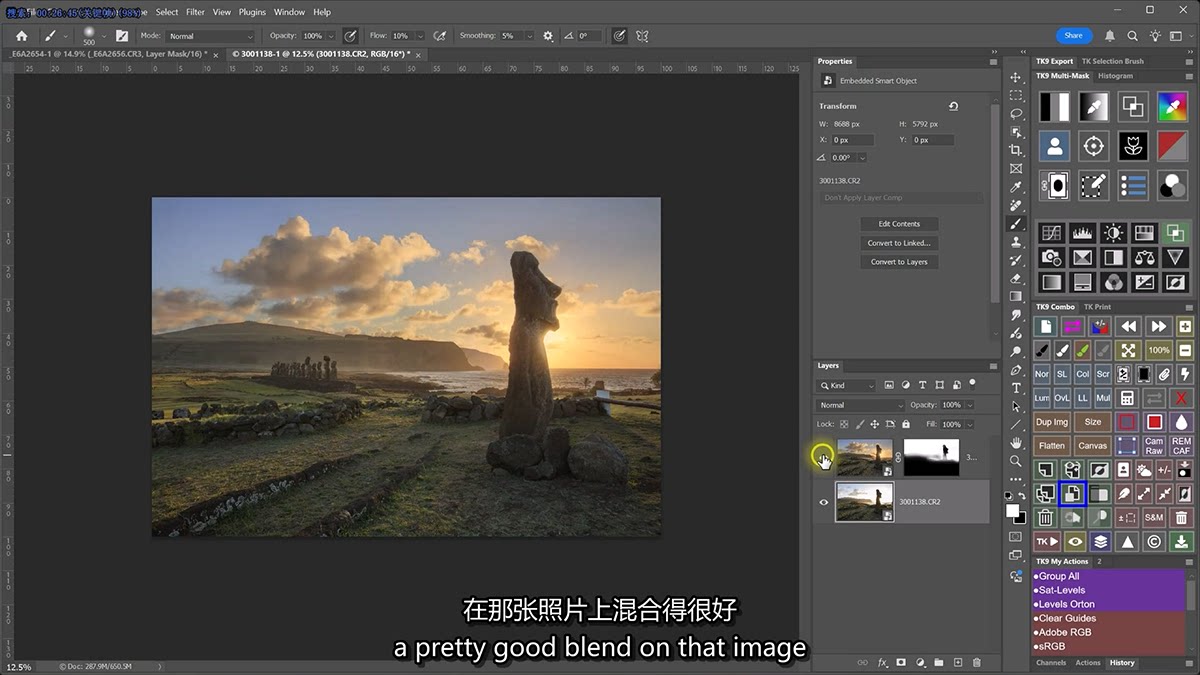Click the TK9 calculator icon
The width and height of the screenshot is (1200, 675).
(1126, 398)
